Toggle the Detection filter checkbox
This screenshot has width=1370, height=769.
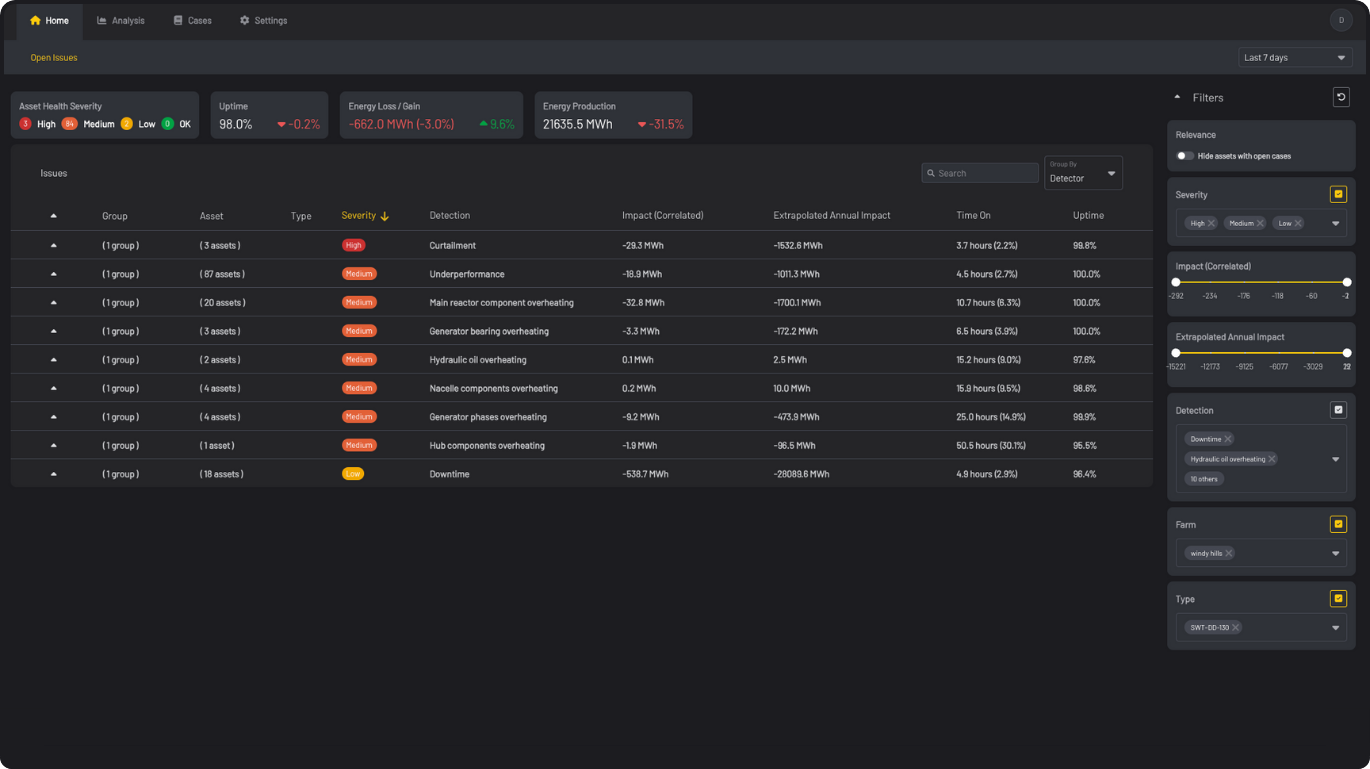point(1338,410)
